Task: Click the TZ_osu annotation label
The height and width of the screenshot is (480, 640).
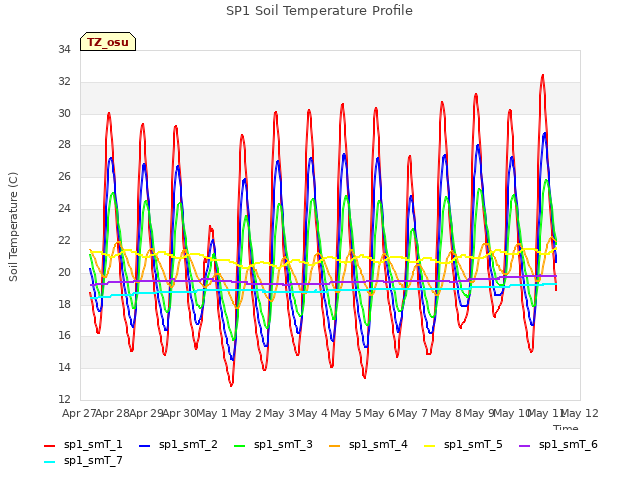Action: [x=108, y=42]
